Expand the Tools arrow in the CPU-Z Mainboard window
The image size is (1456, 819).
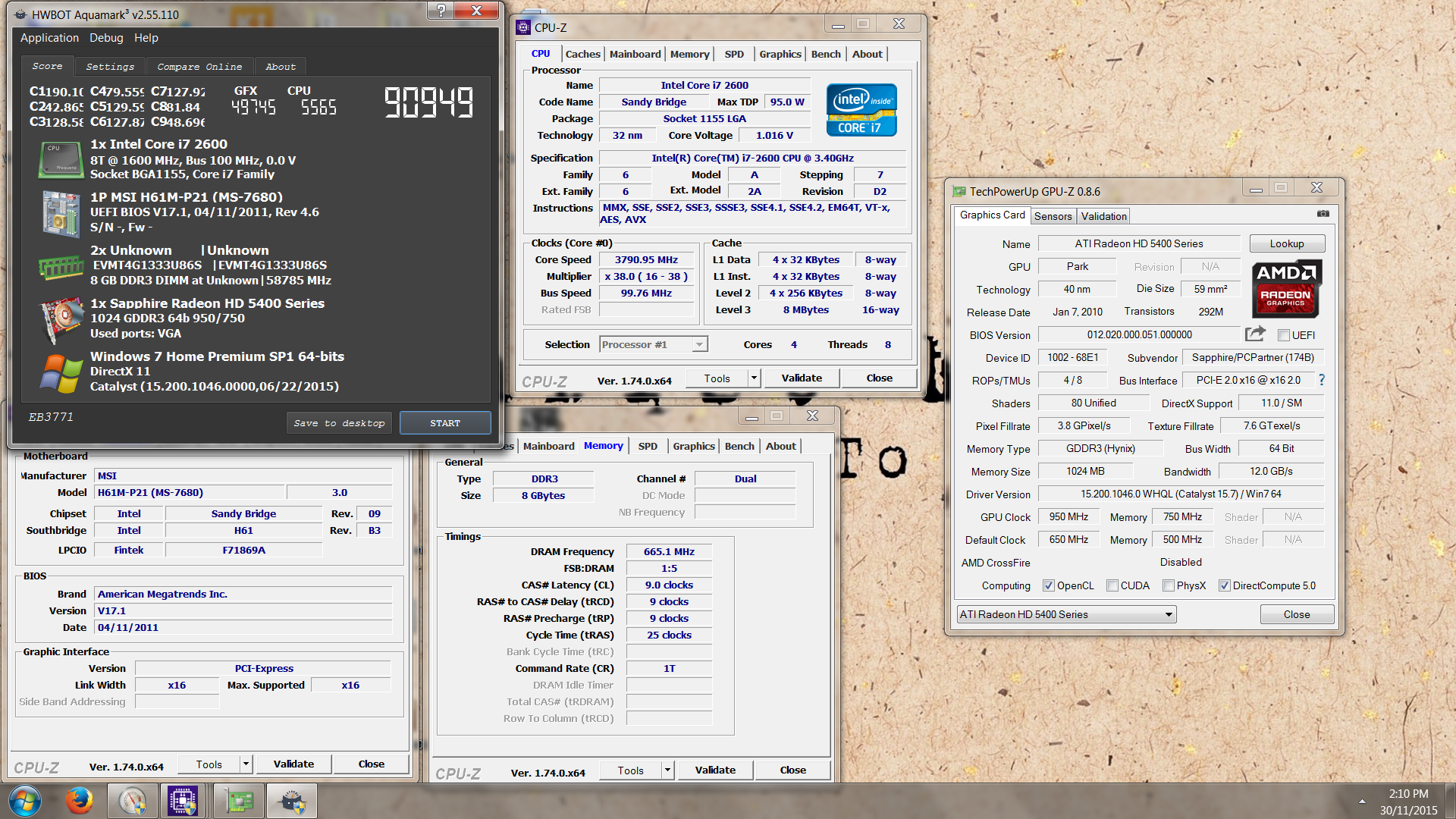click(246, 764)
